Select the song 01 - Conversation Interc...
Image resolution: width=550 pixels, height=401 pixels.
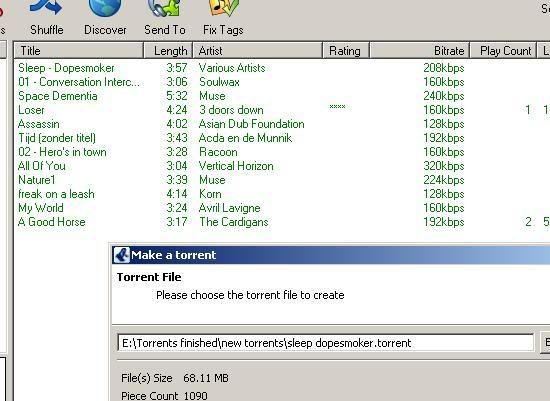click(x=79, y=82)
